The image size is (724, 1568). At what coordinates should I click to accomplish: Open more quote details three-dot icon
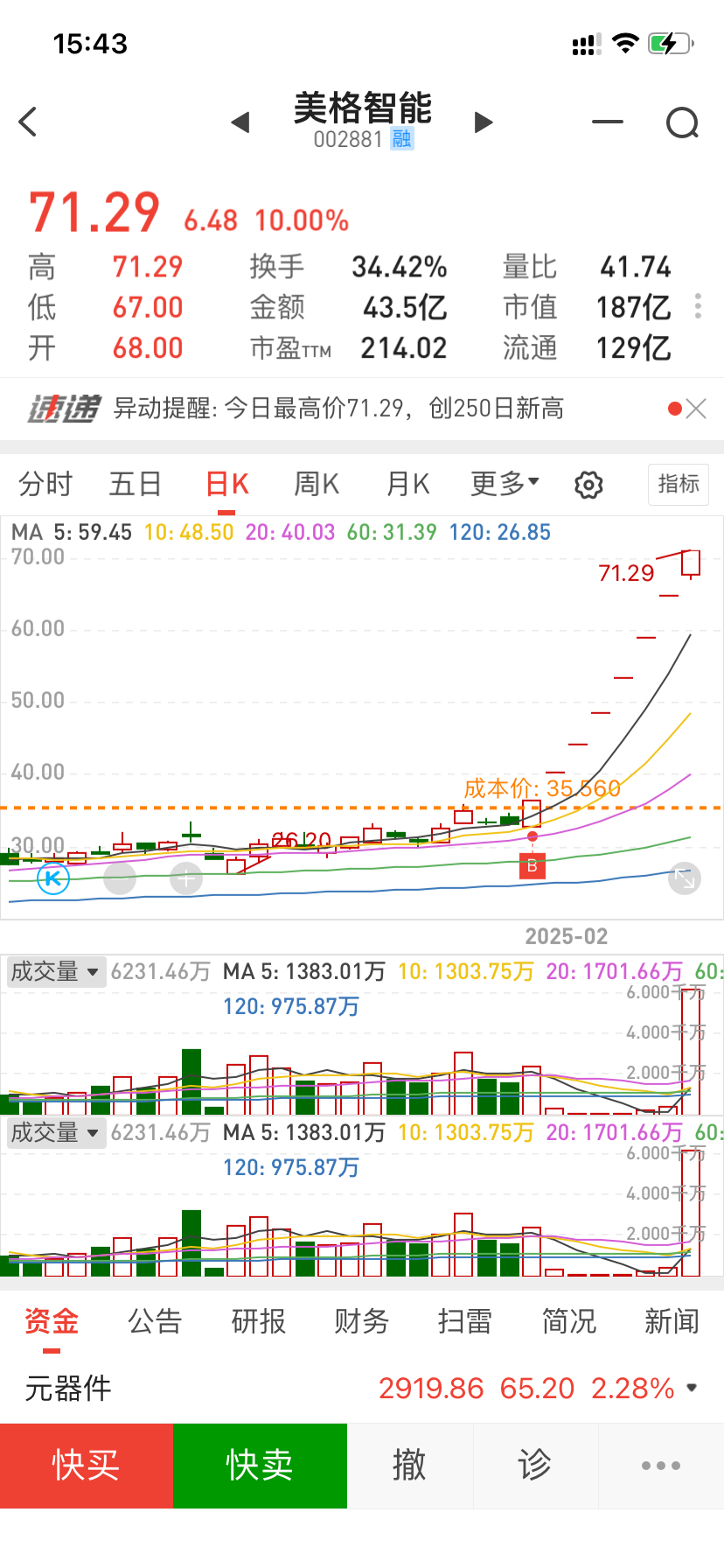[698, 306]
